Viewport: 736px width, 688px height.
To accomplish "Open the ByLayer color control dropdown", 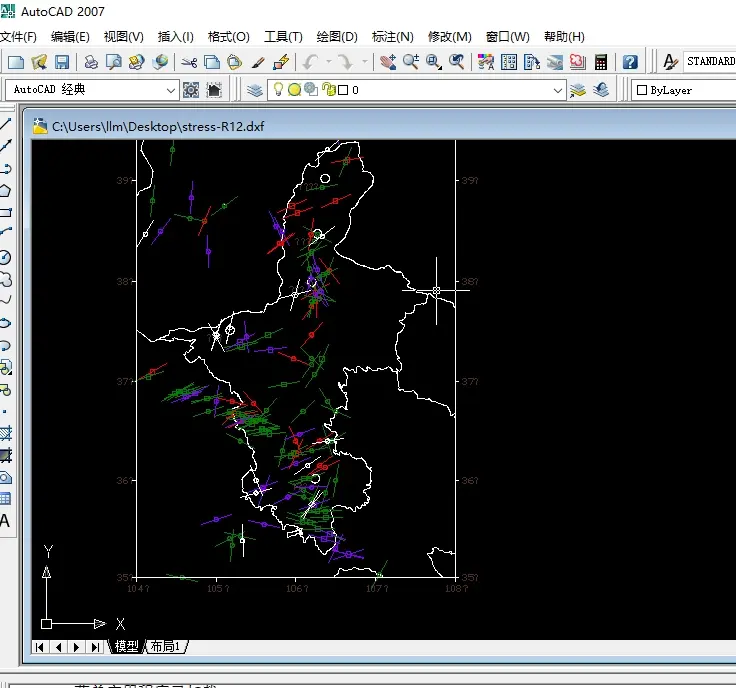I will point(684,90).
